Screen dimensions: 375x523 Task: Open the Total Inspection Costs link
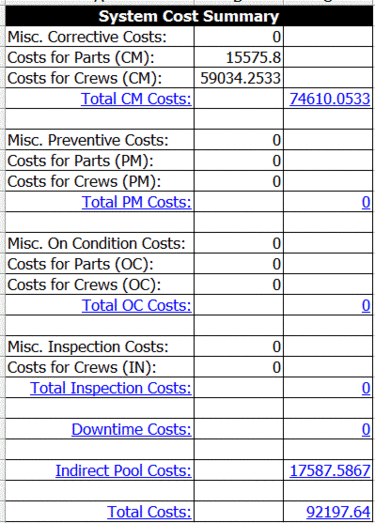[x=111, y=388]
